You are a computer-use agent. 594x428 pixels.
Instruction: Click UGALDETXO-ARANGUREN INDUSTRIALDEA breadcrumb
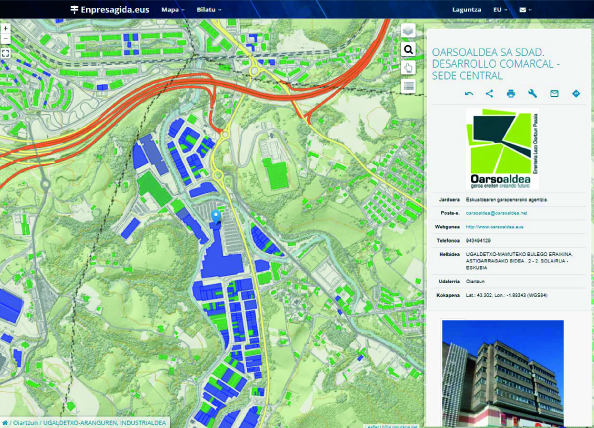click(x=105, y=423)
